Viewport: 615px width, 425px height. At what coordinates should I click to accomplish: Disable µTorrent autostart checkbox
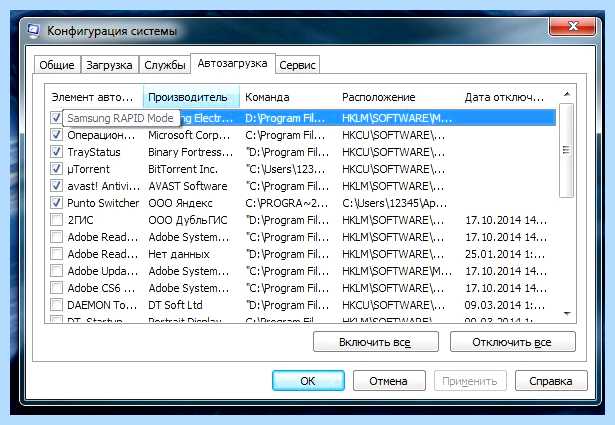click(56, 169)
